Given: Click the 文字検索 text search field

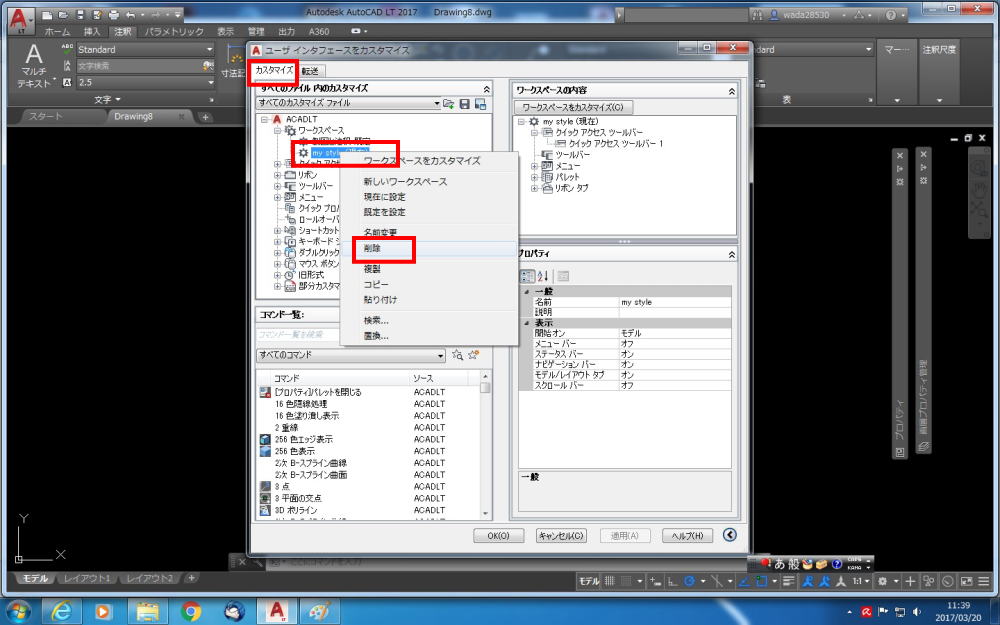Looking at the screenshot, I should point(145,66).
